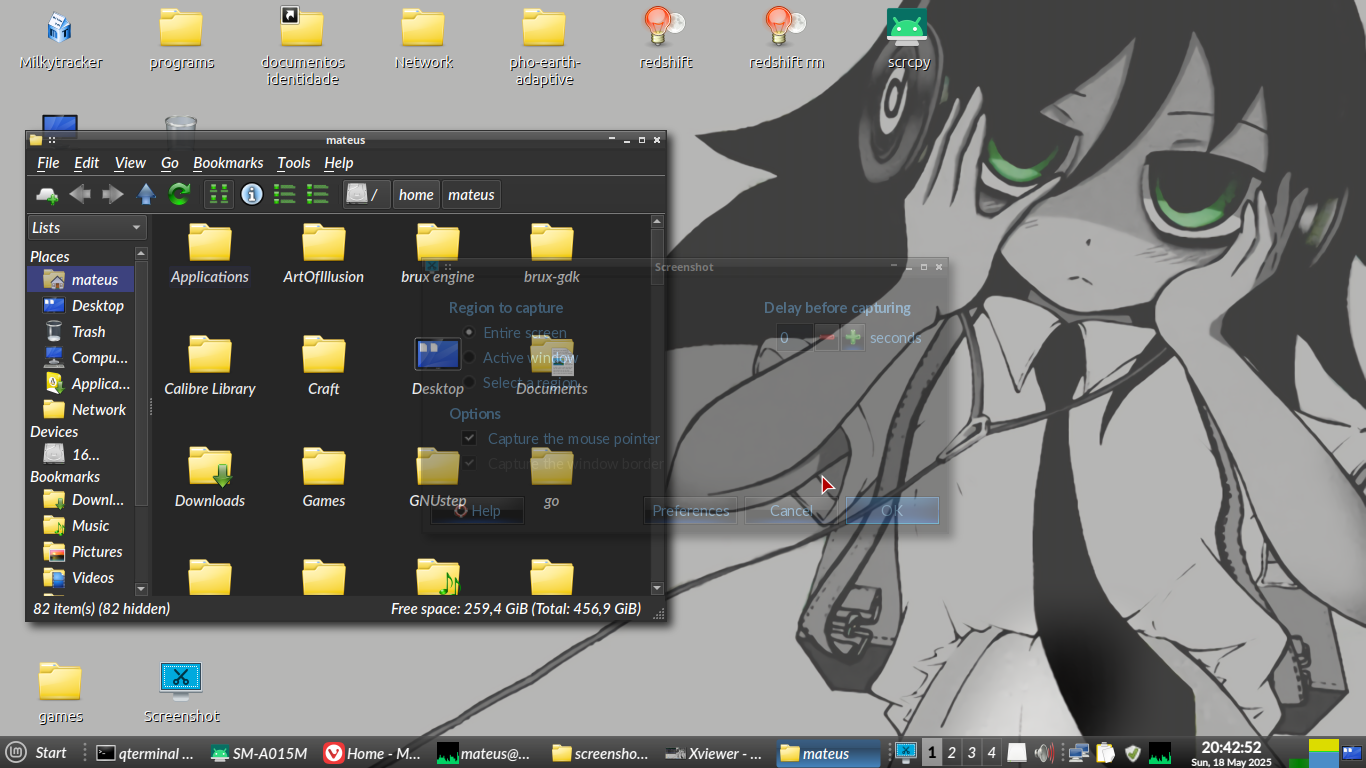
Task: Click the new tab drive icon in toolbar
Action: point(47,194)
